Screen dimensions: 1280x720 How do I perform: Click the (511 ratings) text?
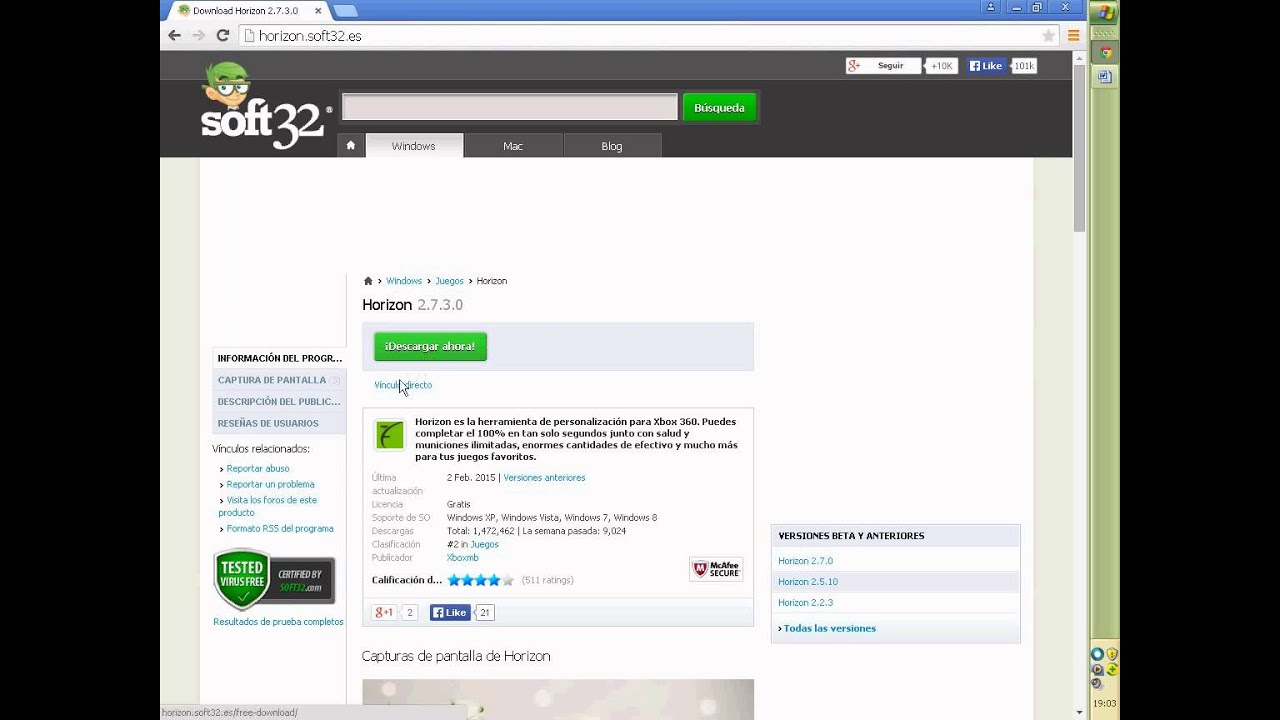548,580
